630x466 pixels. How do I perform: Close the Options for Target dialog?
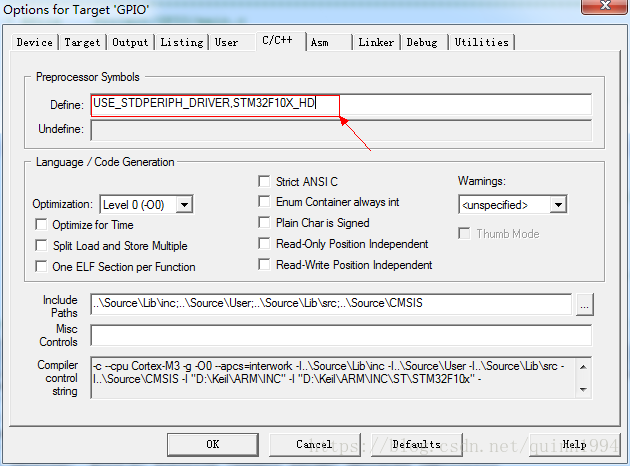[604, 6]
